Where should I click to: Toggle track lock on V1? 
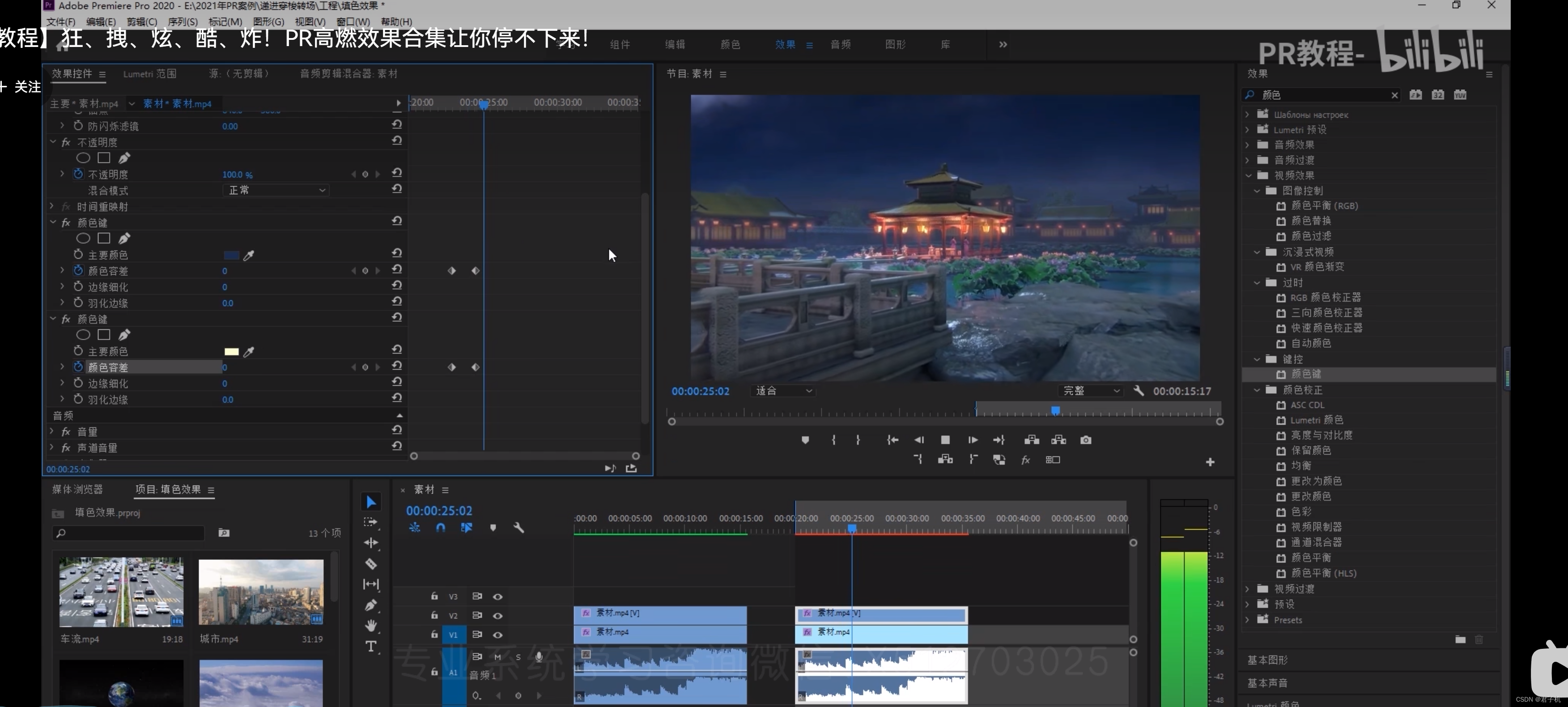tap(434, 635)
